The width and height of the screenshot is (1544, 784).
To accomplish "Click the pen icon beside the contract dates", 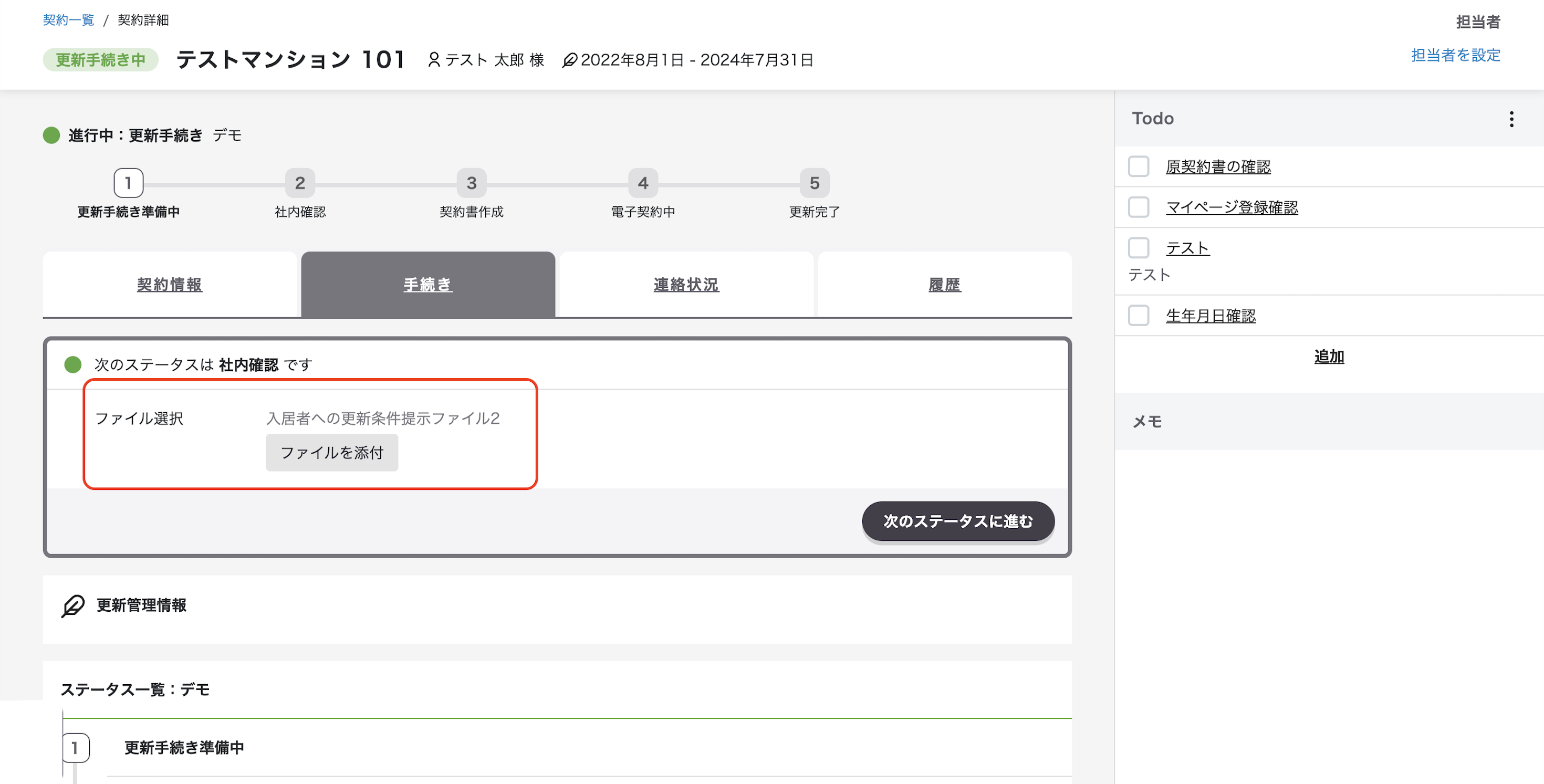I will pyautogui.click(x=569, y=60).
